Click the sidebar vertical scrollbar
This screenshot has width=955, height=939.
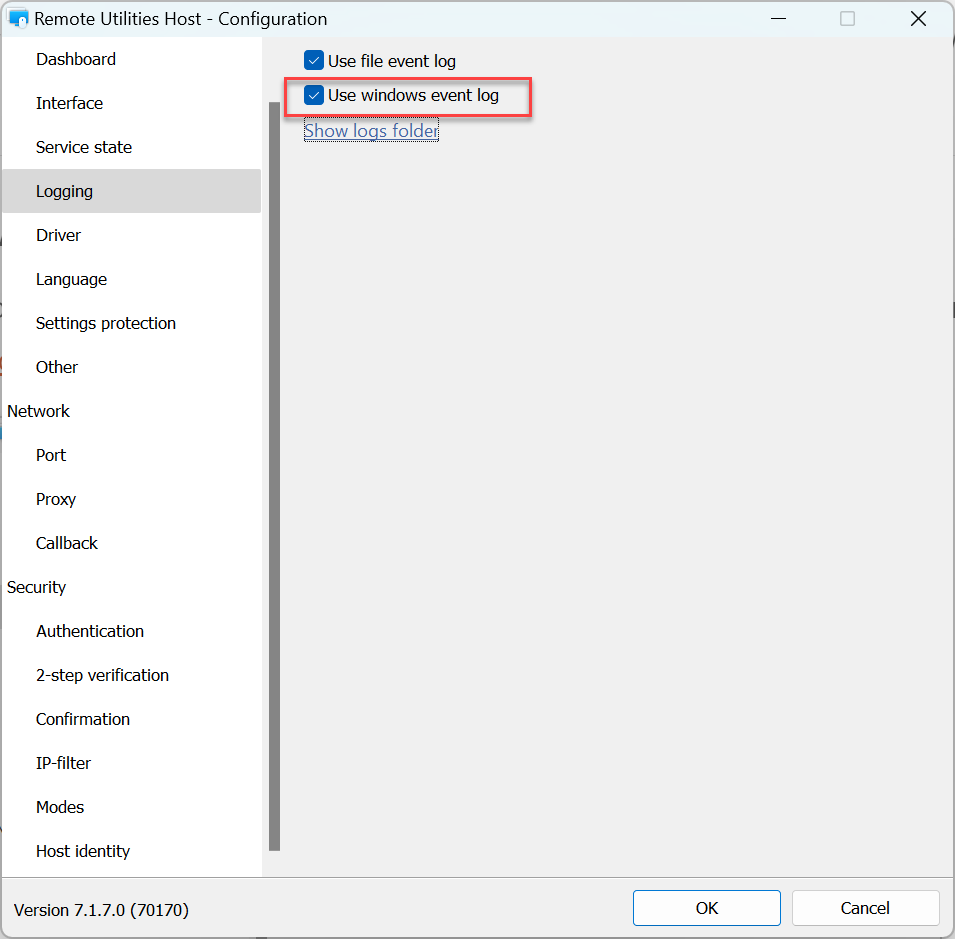(x=274, y=476)
